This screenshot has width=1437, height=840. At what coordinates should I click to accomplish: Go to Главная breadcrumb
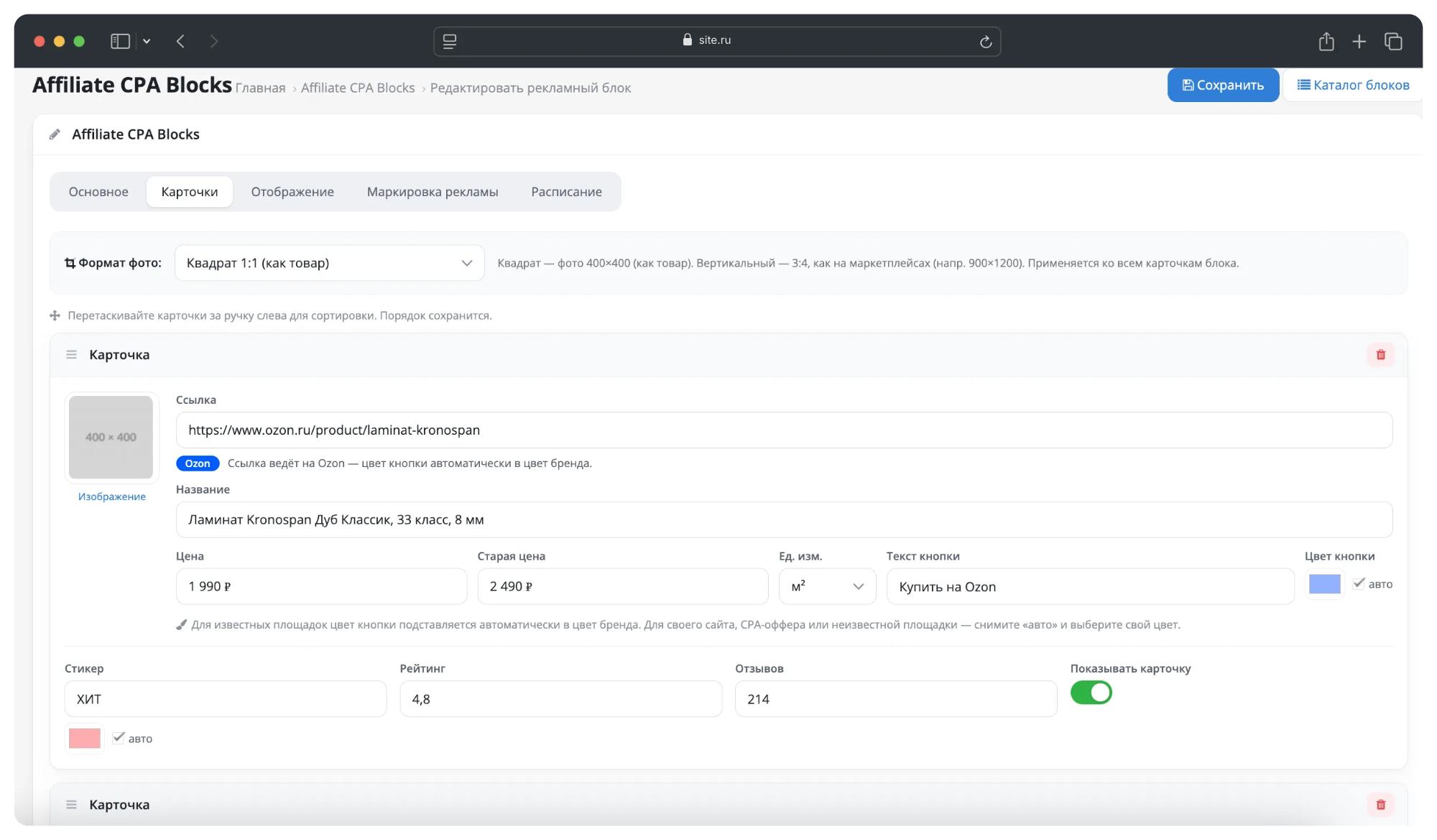coord(260,88)
